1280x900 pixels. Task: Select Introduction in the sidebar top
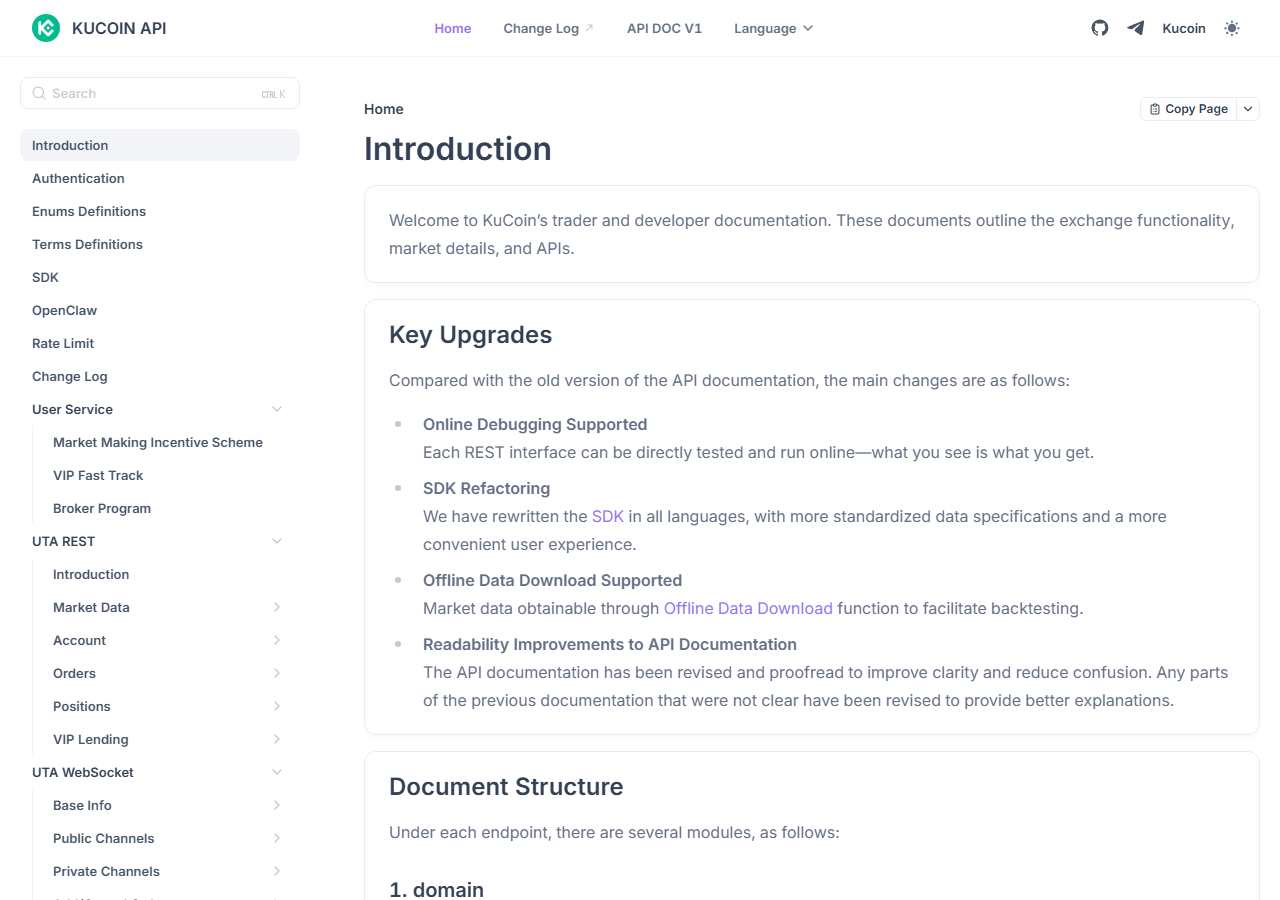(160, 145)
